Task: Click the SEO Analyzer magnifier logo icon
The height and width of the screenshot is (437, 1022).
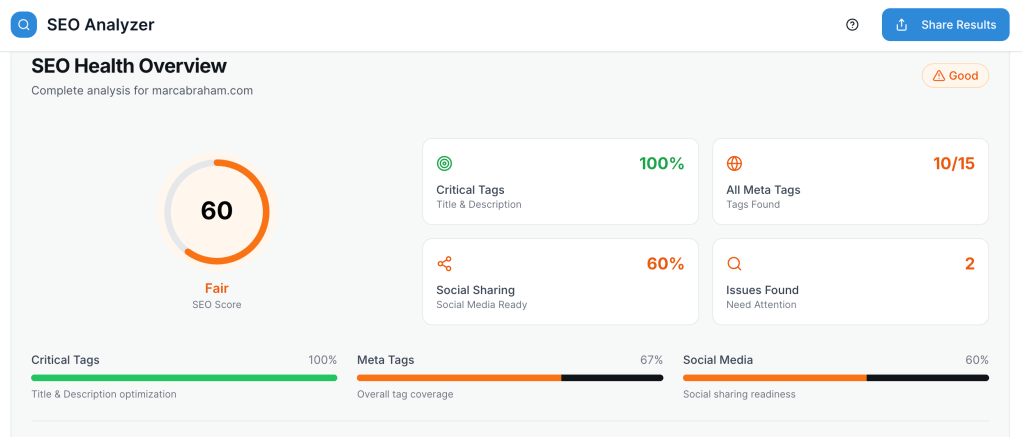Action: point(23,25)
